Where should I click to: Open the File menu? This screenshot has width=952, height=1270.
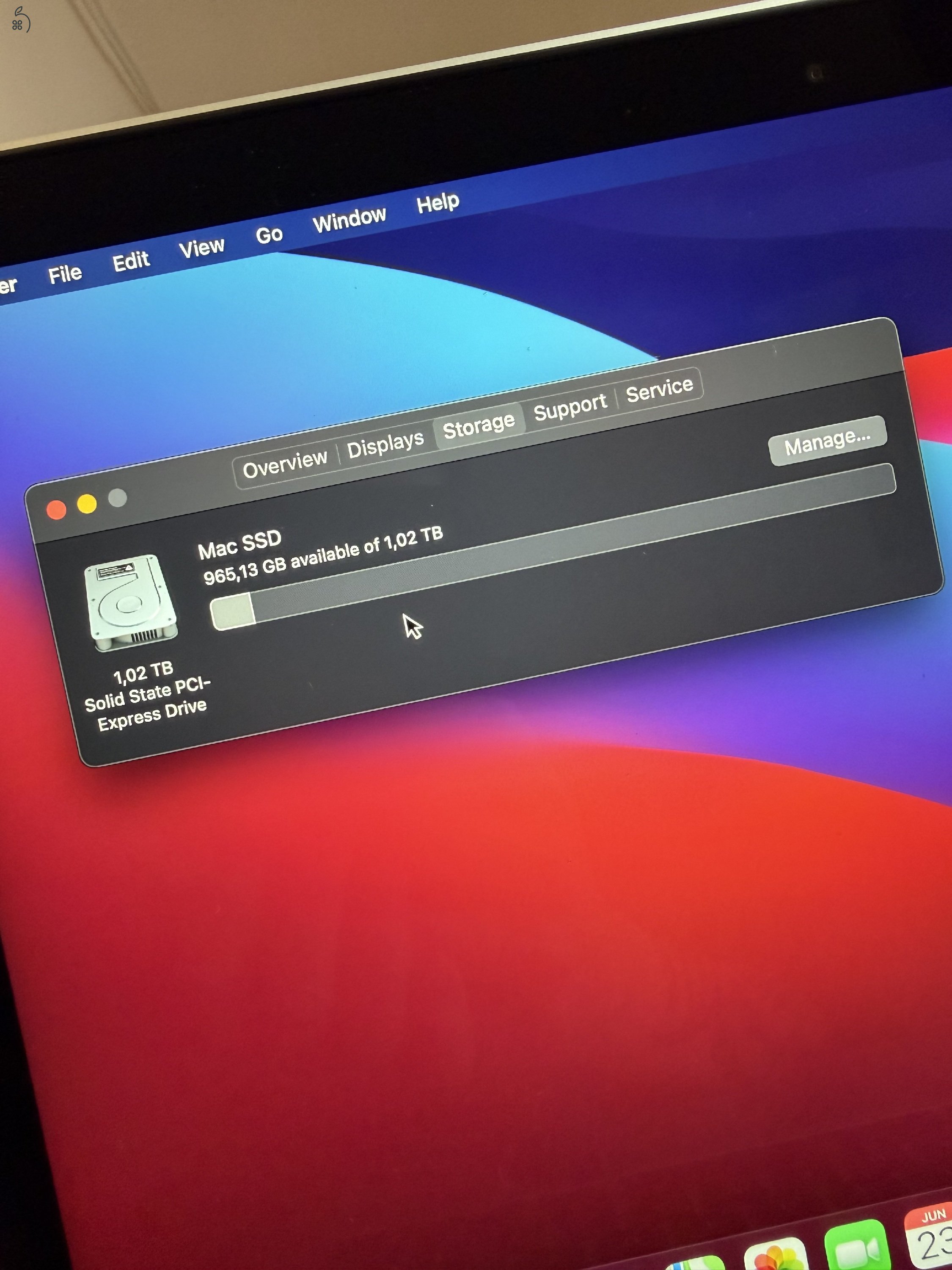pos(65,274)
